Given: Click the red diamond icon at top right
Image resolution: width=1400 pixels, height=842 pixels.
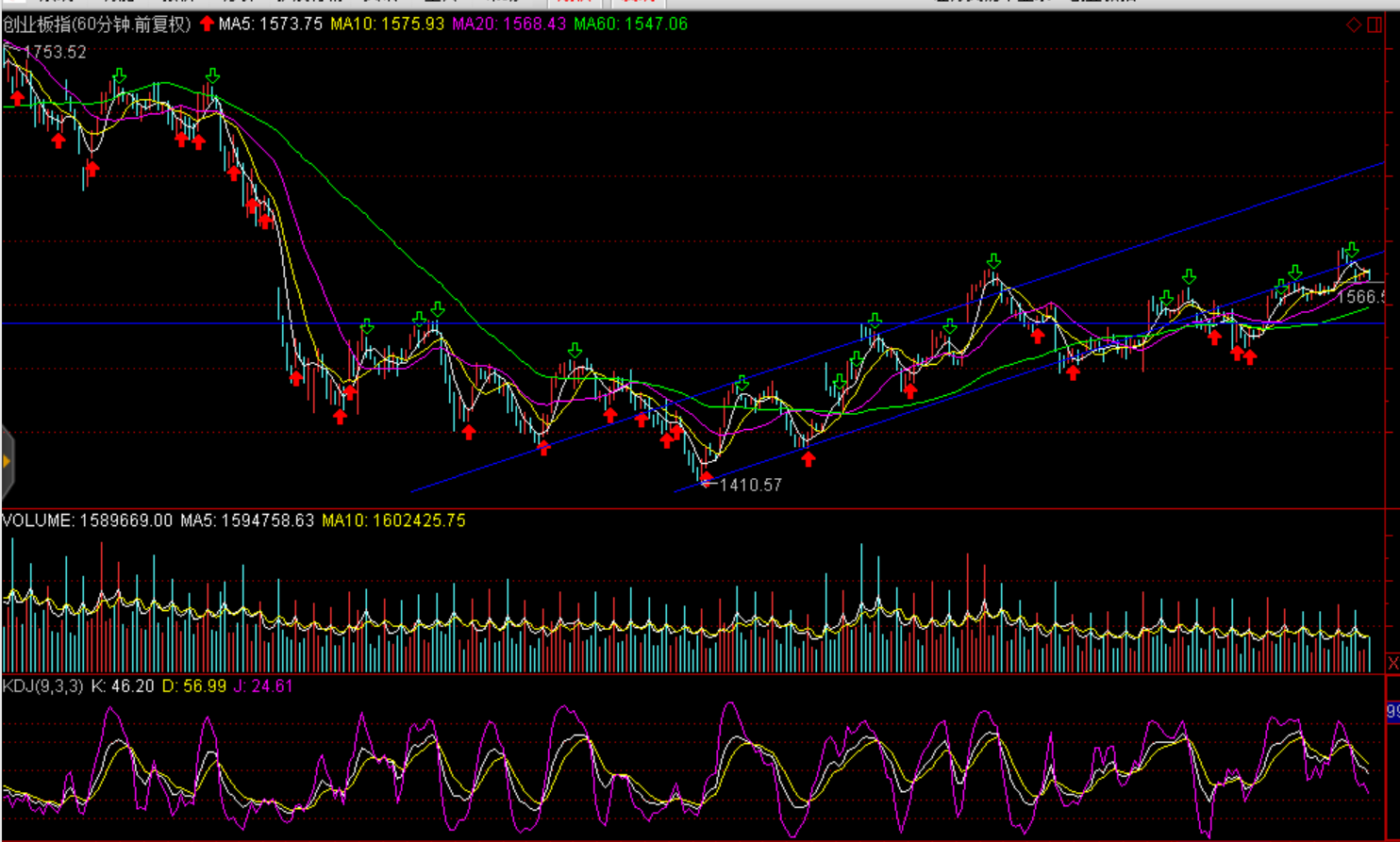Looking at the screenshot, I should tap(1354, 25).
